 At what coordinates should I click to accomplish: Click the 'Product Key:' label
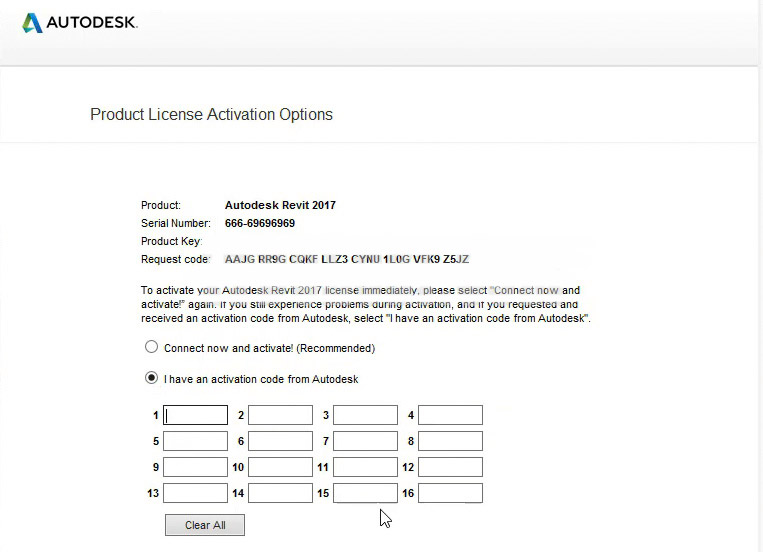pyautogui.click(x=172, y=241)
